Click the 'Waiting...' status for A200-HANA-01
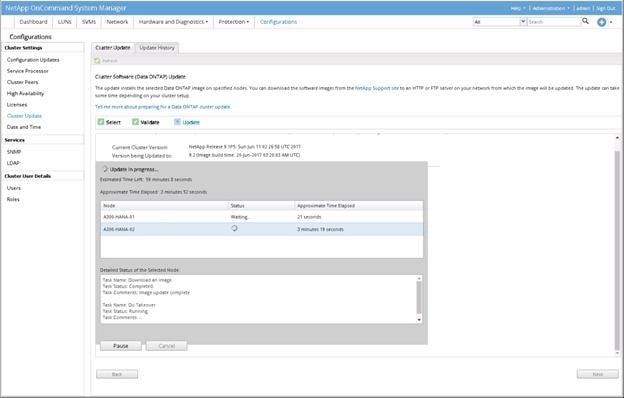Image resolution: width=624 pixels, height=398 pixels. pyautogui.click(x=240, y=217)
